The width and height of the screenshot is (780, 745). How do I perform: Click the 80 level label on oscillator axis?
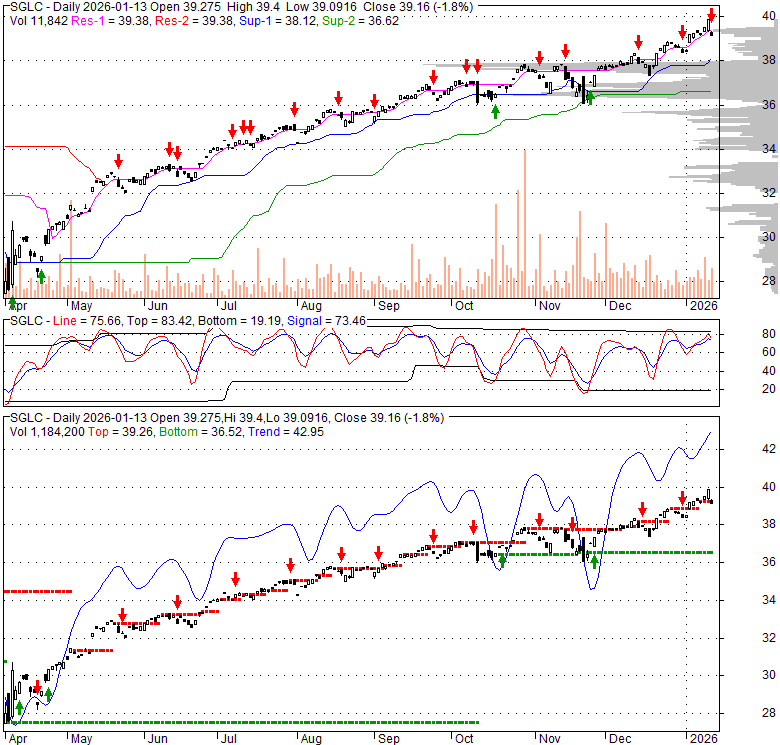pyautogui.click(x=769, y=334)
